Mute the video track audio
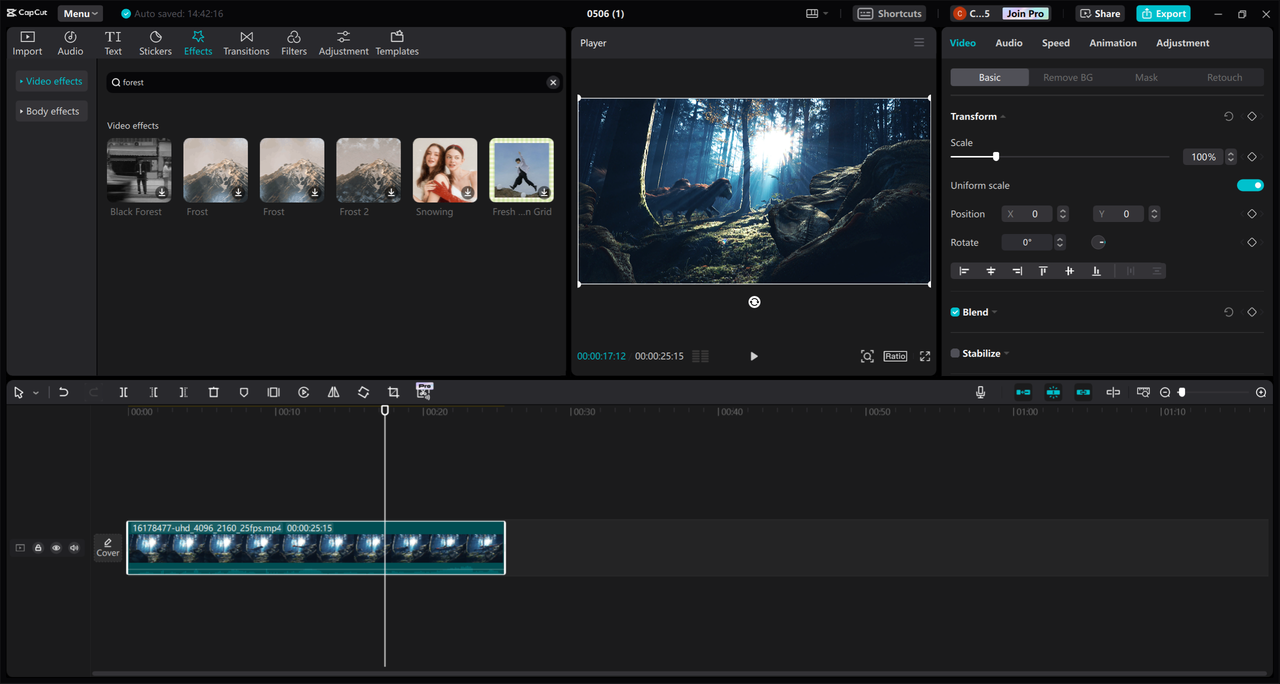Viewport: 1280px width, 684px height. [x=74, y=548]
